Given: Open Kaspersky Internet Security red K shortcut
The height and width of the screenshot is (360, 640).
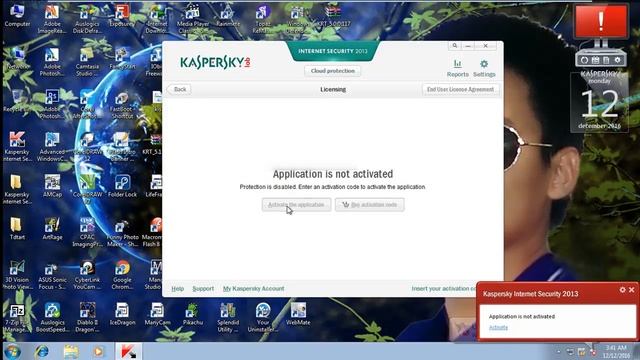Looking at the screenshot, I should click(17, 146).
